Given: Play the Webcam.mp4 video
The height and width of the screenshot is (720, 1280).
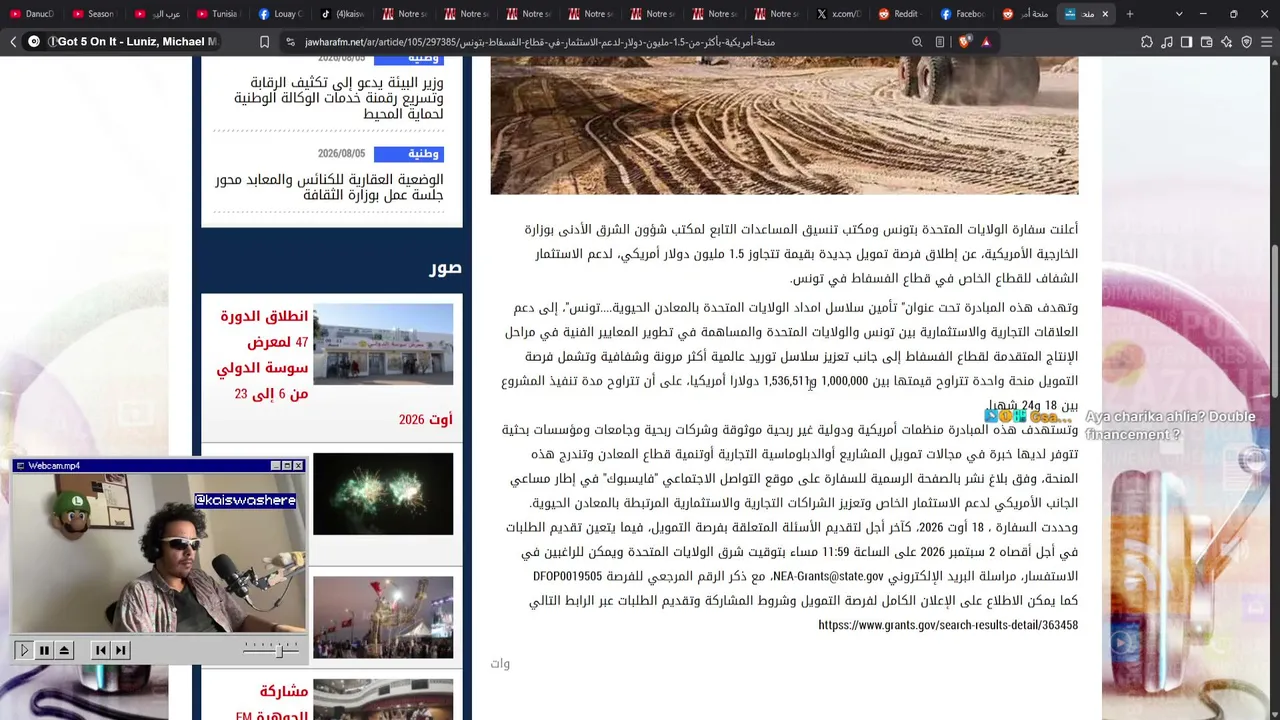Looking at the screenshot, I should pos(24,650).
